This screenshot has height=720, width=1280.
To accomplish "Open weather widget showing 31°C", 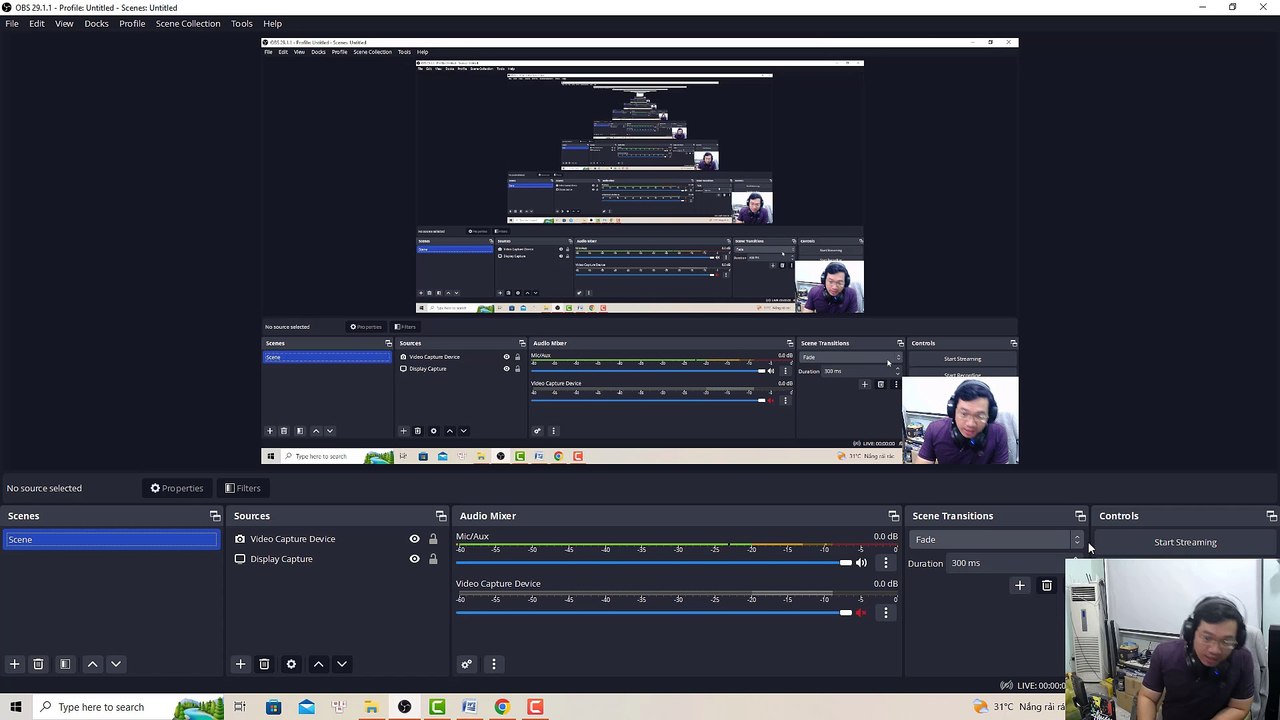I will pyautogui.click(x=1018, y=707).
